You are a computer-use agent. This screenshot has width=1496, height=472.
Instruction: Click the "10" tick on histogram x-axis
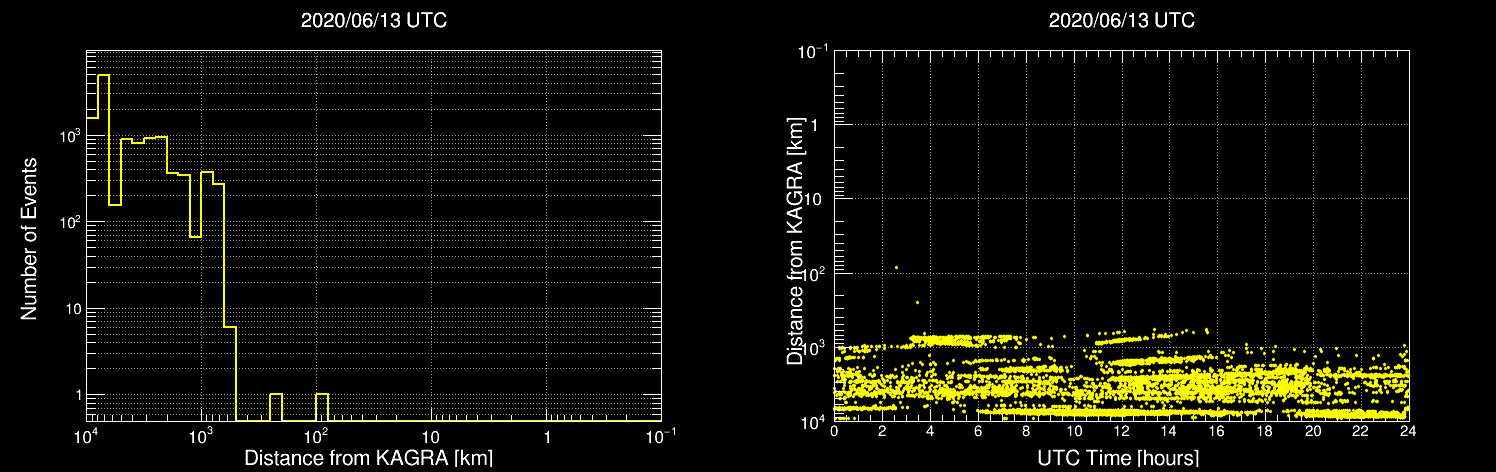pos(431,439)
